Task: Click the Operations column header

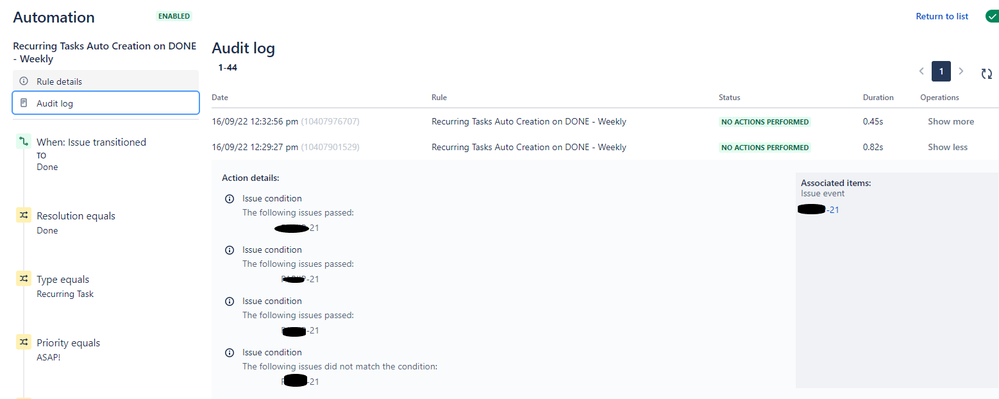Action: 939,98
